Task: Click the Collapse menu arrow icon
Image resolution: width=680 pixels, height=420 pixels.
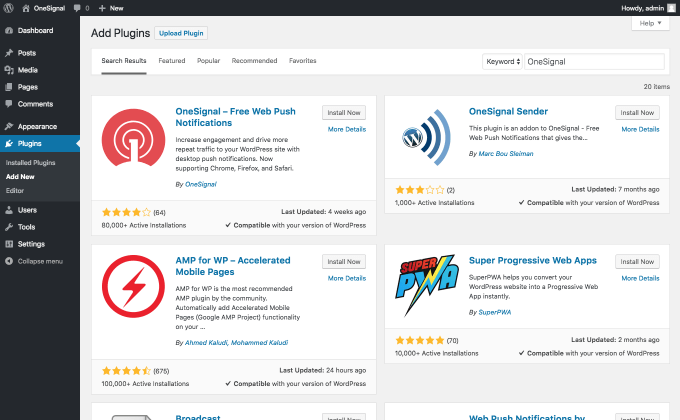Action: pyautogui.click(x=9, y=261)
